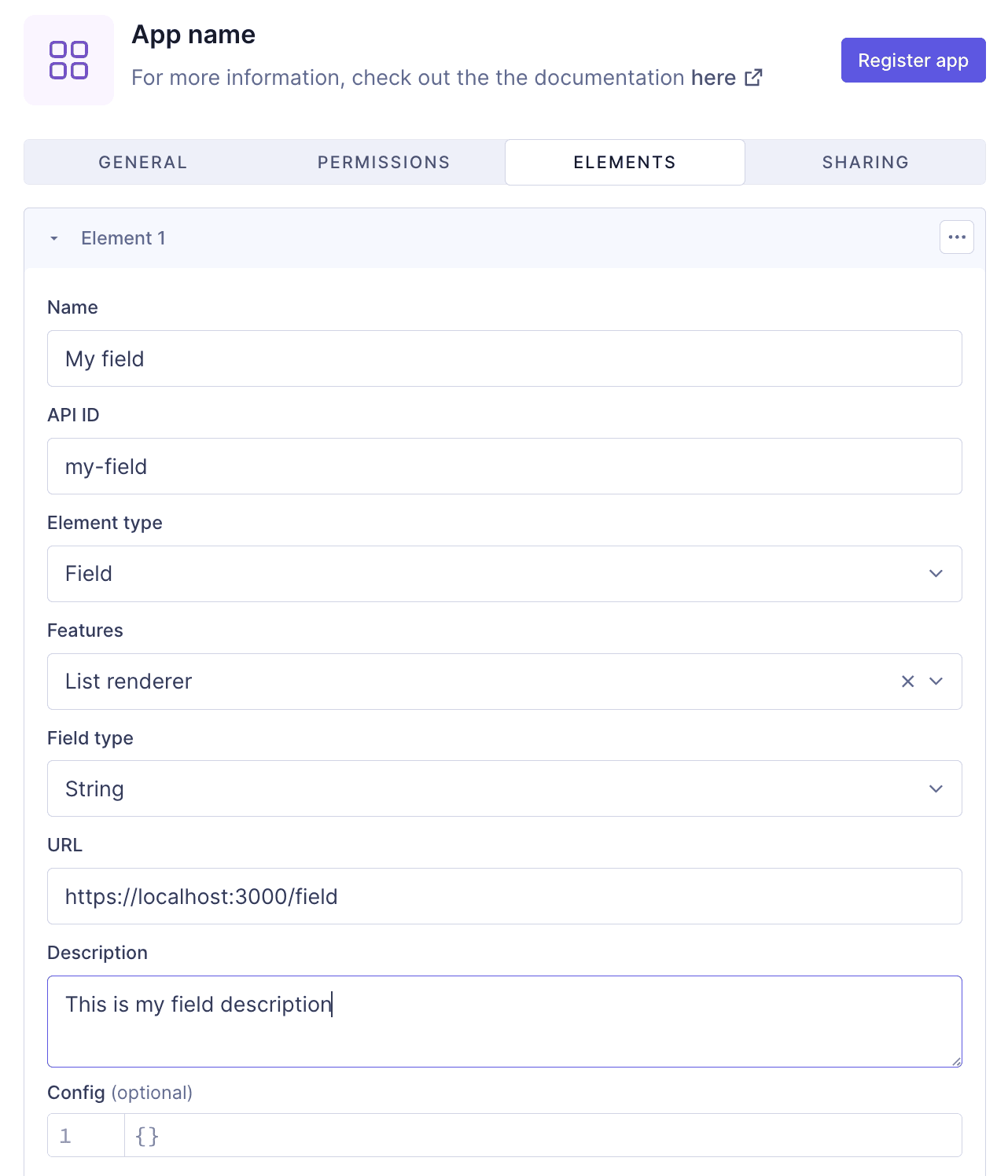1008x1176 pixels.
Task: Open the Sharing tab
Action: (865, 162)
